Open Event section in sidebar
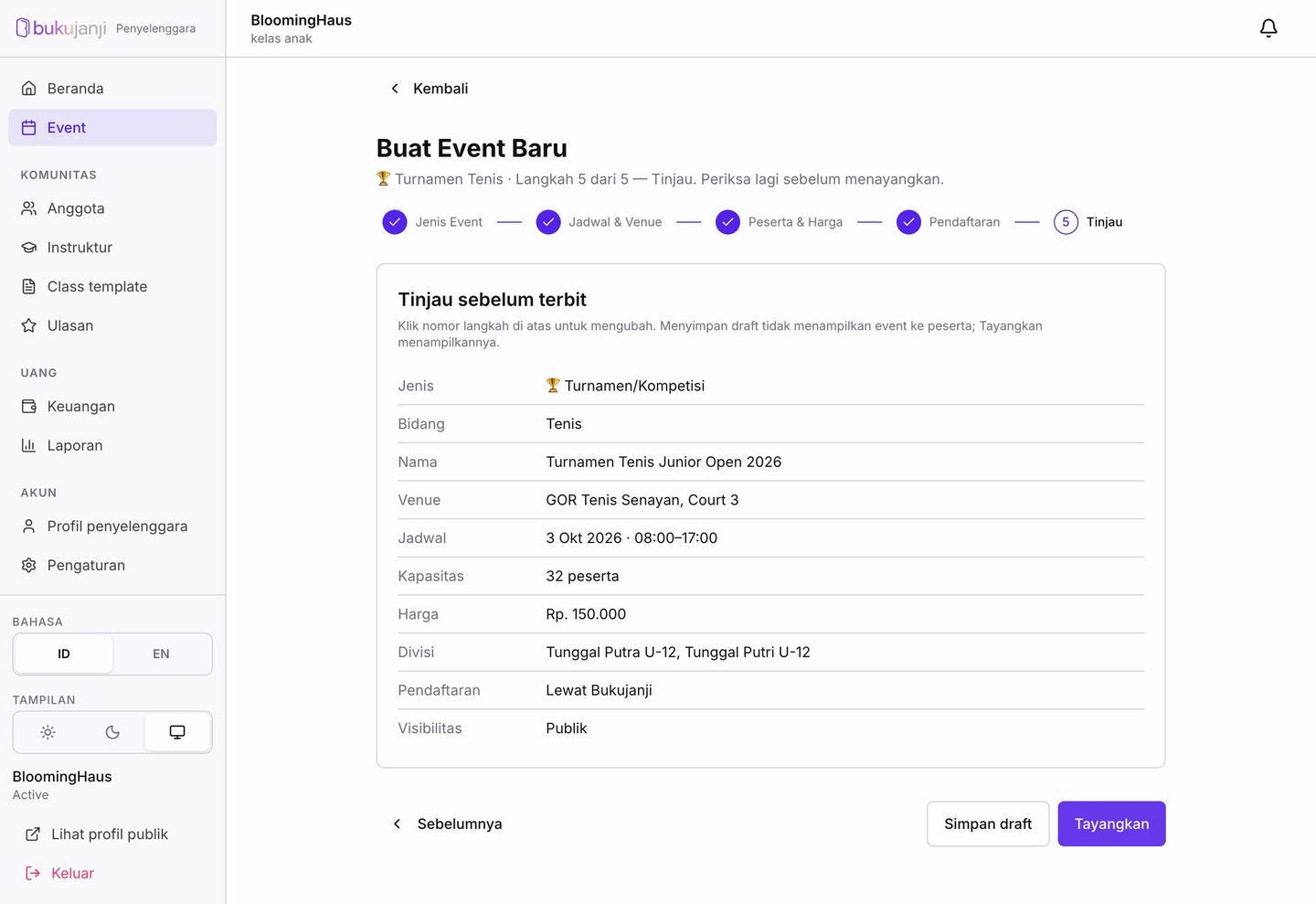Viewport: 1316px width, 904px height. [x=112, y=128]
